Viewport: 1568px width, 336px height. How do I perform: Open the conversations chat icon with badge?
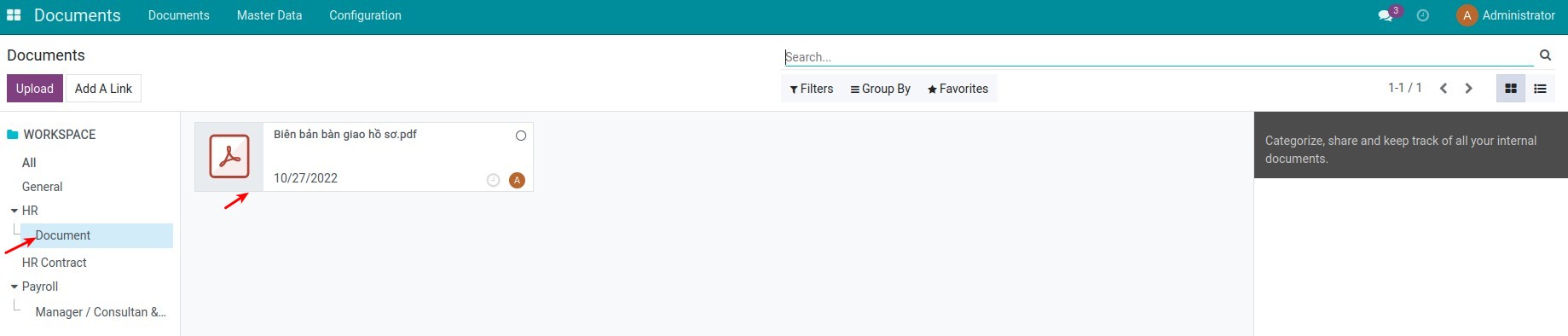point(1386,15)
